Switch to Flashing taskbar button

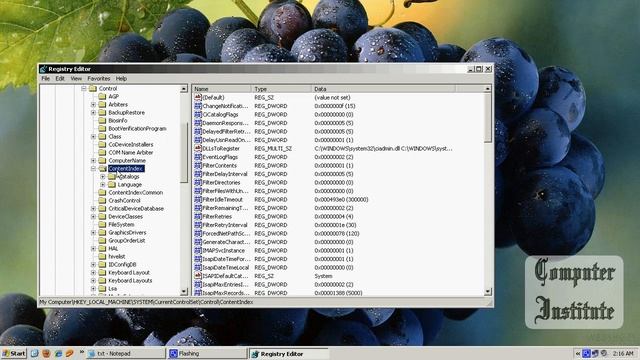pos(207,353)
